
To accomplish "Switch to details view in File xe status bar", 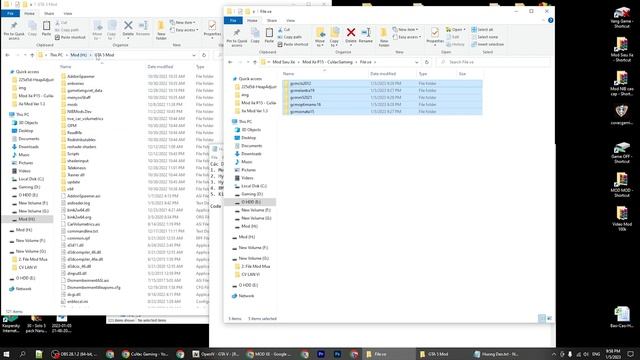I will (x=542, y=318).
